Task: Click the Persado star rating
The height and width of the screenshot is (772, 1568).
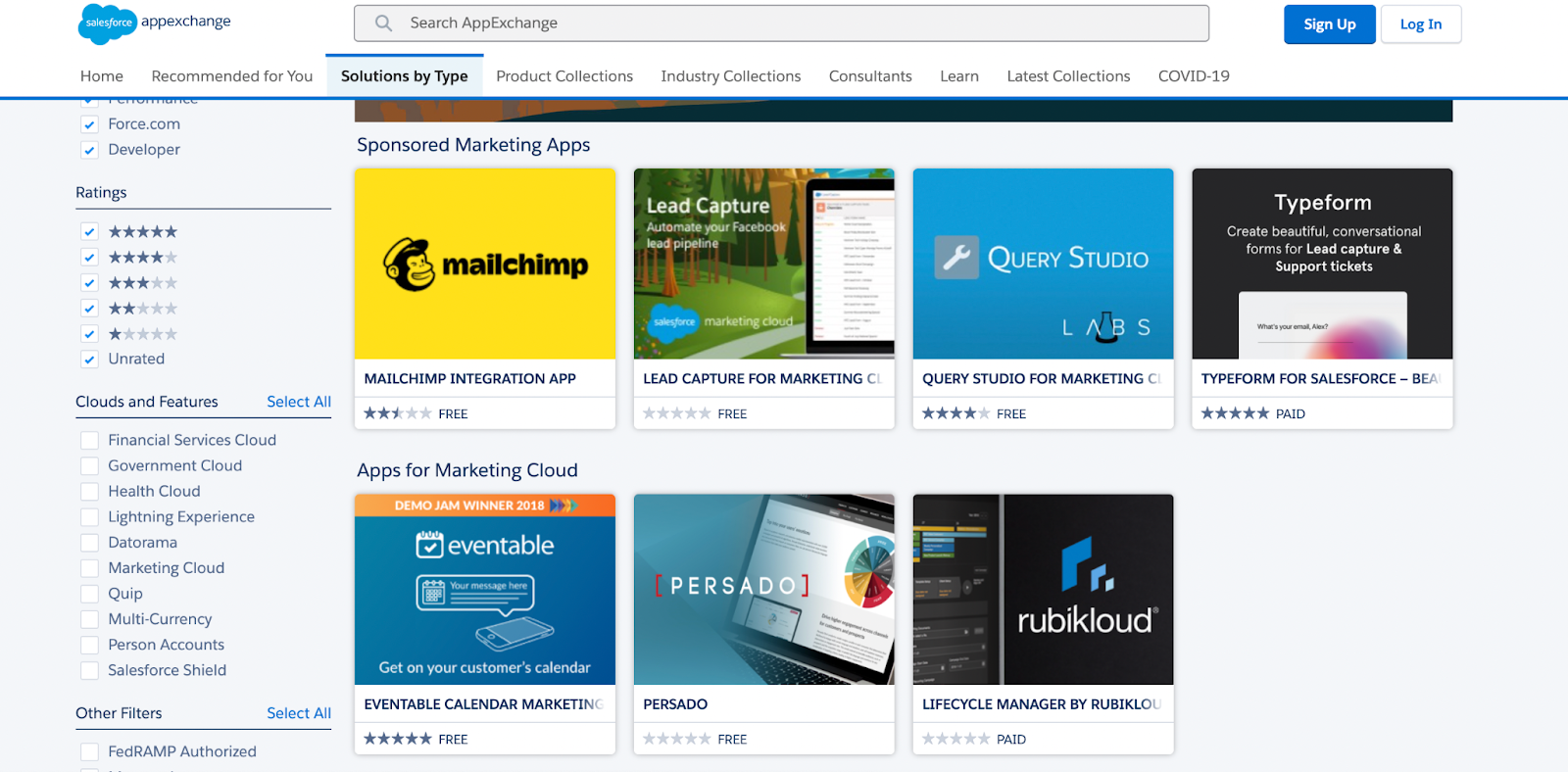Action: (x=677, y=739)
